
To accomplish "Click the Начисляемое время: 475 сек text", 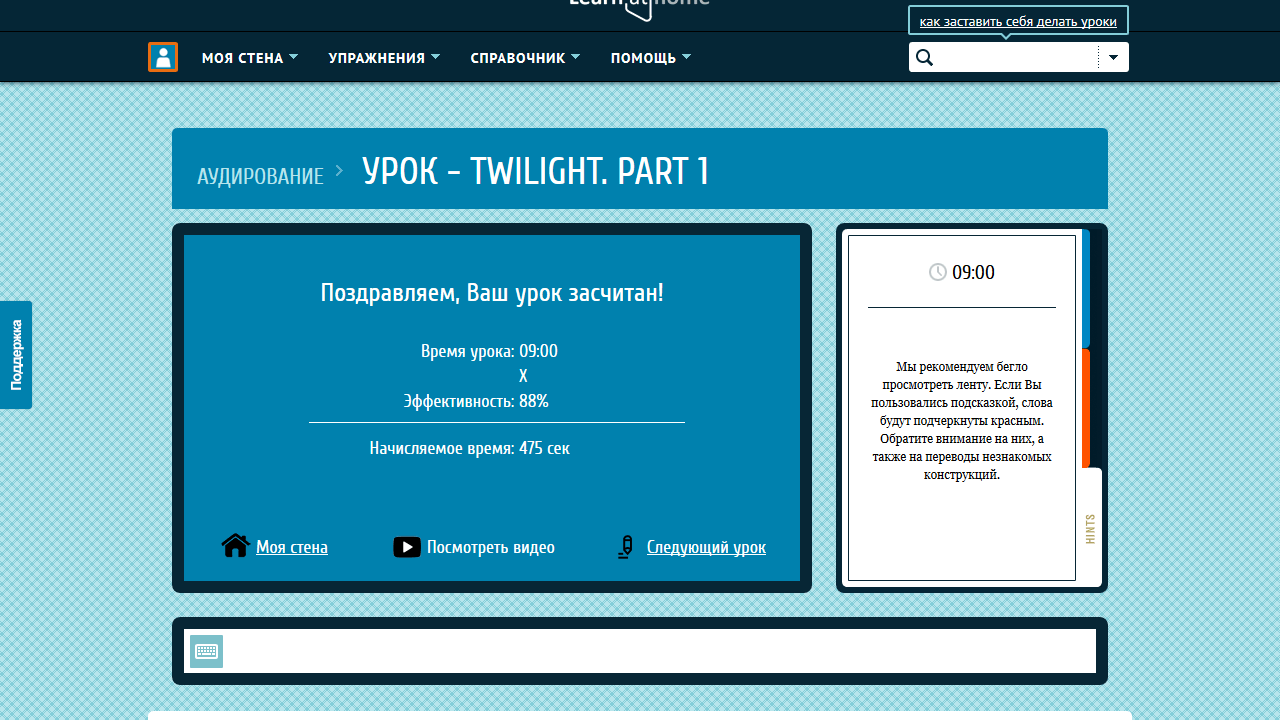I will [470, 448].
